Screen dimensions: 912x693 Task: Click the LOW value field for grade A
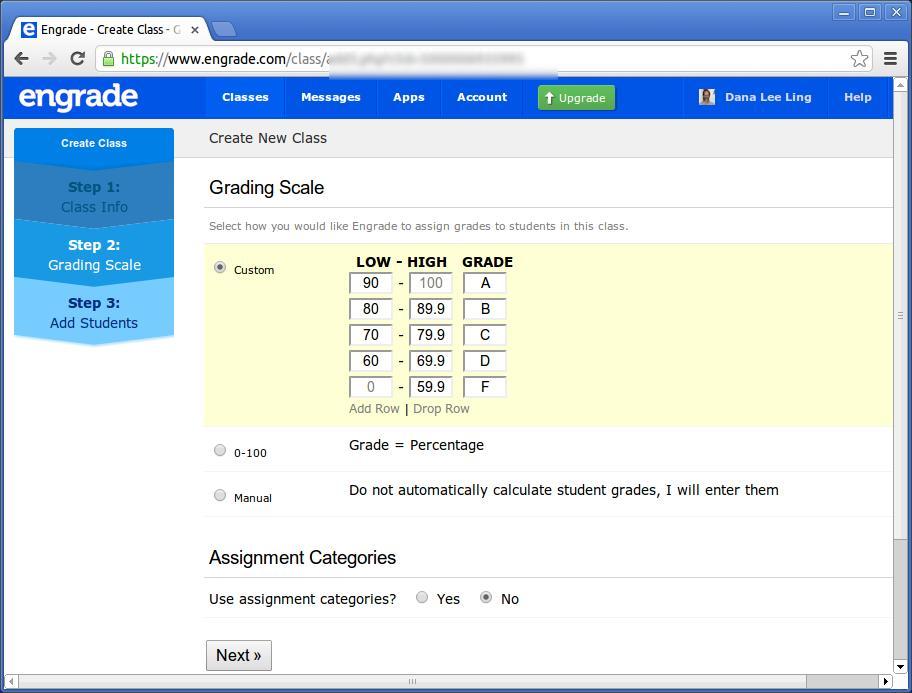tap(370, 283)
